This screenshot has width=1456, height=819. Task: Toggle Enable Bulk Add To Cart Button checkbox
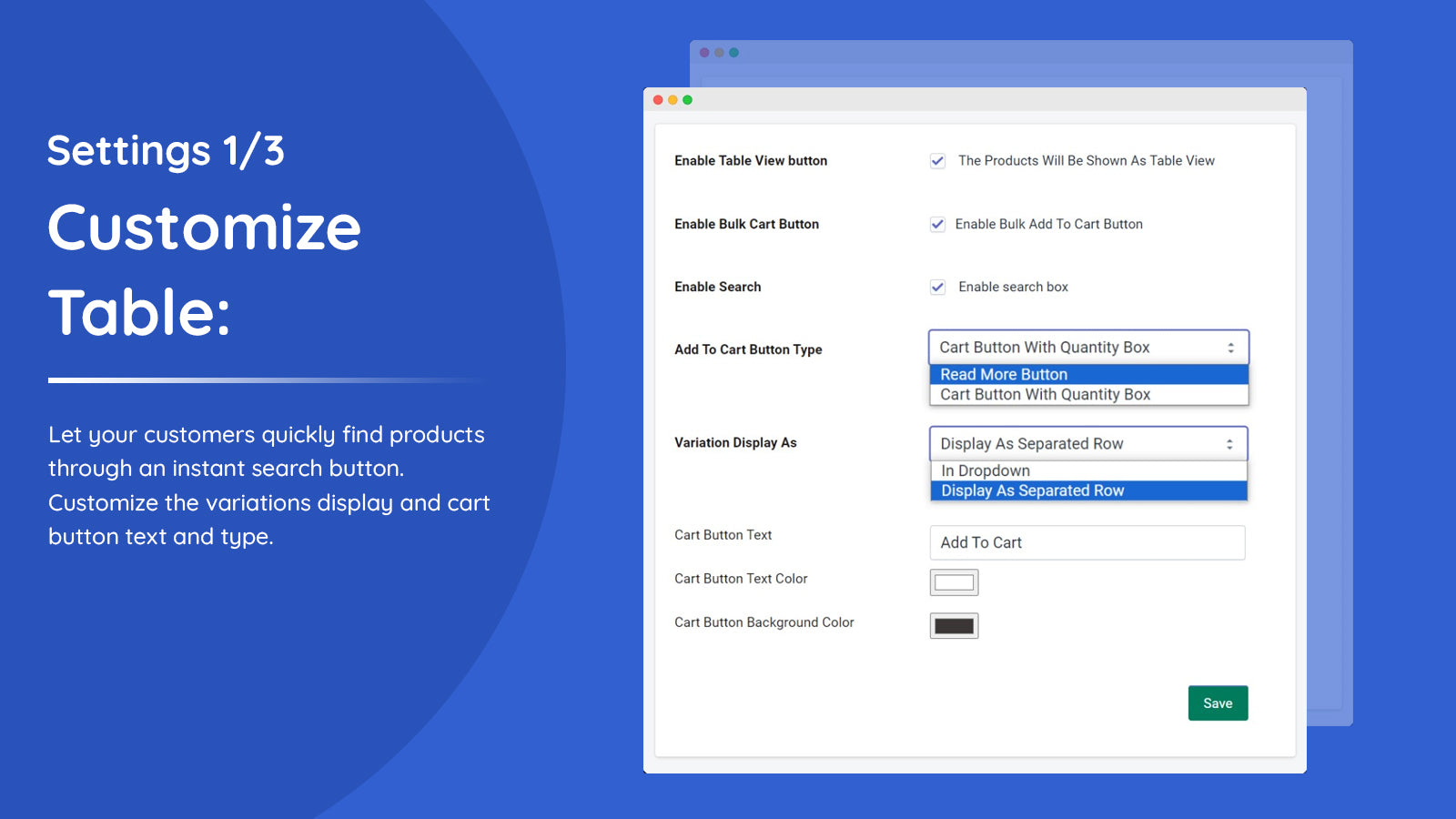937,224
